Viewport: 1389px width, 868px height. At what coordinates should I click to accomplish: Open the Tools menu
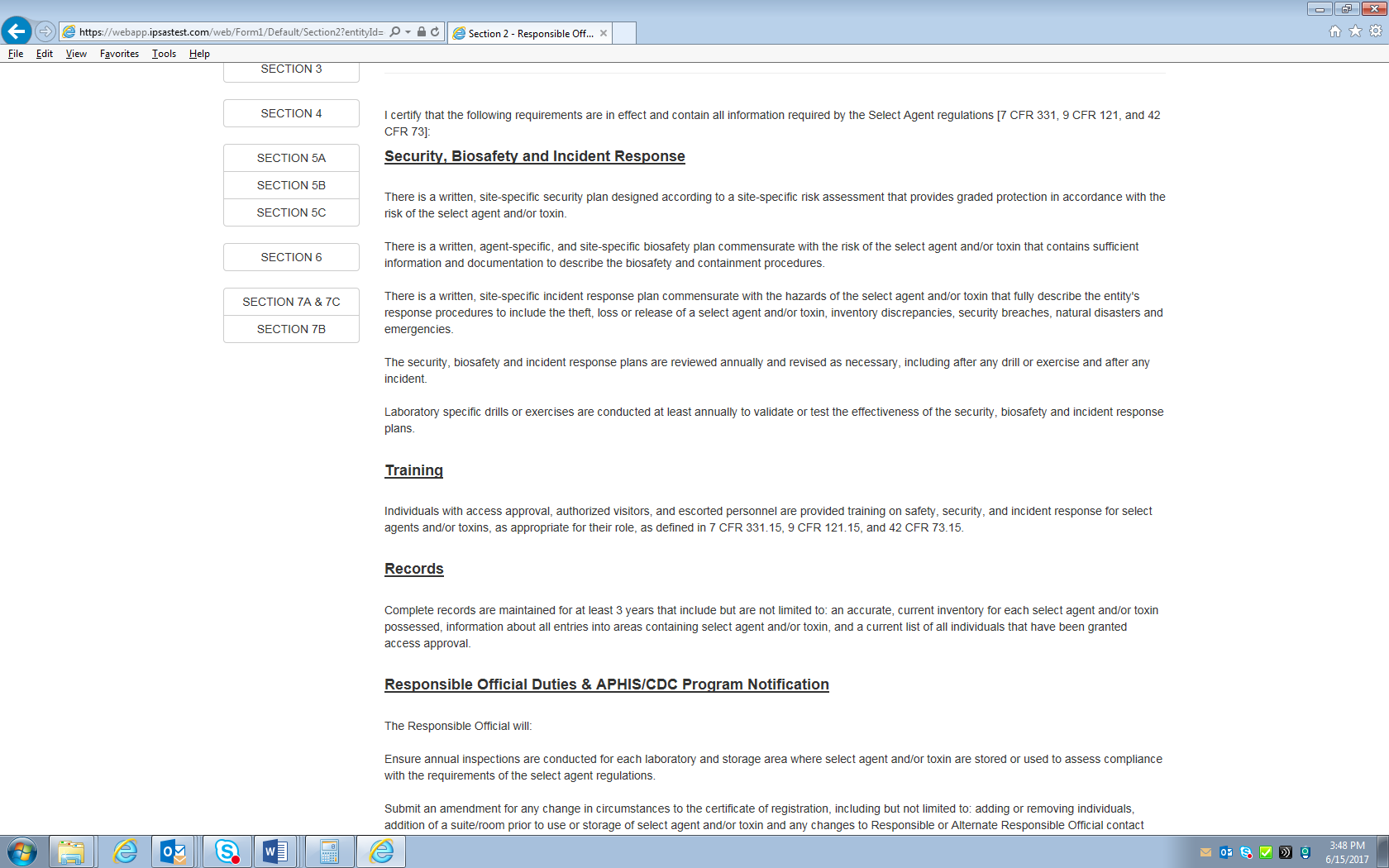tap(164, 54)
